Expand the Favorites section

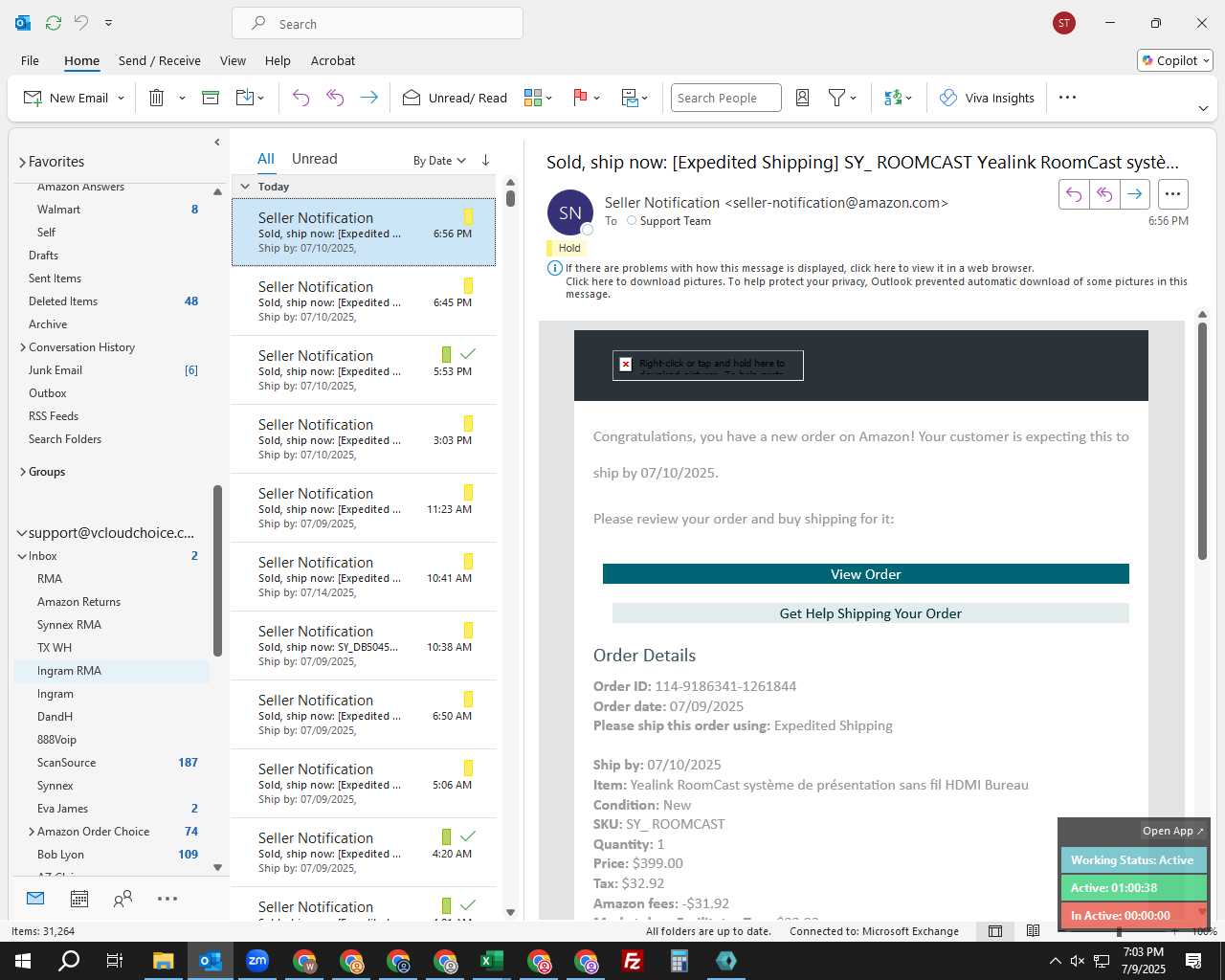(x=22, y=163)
